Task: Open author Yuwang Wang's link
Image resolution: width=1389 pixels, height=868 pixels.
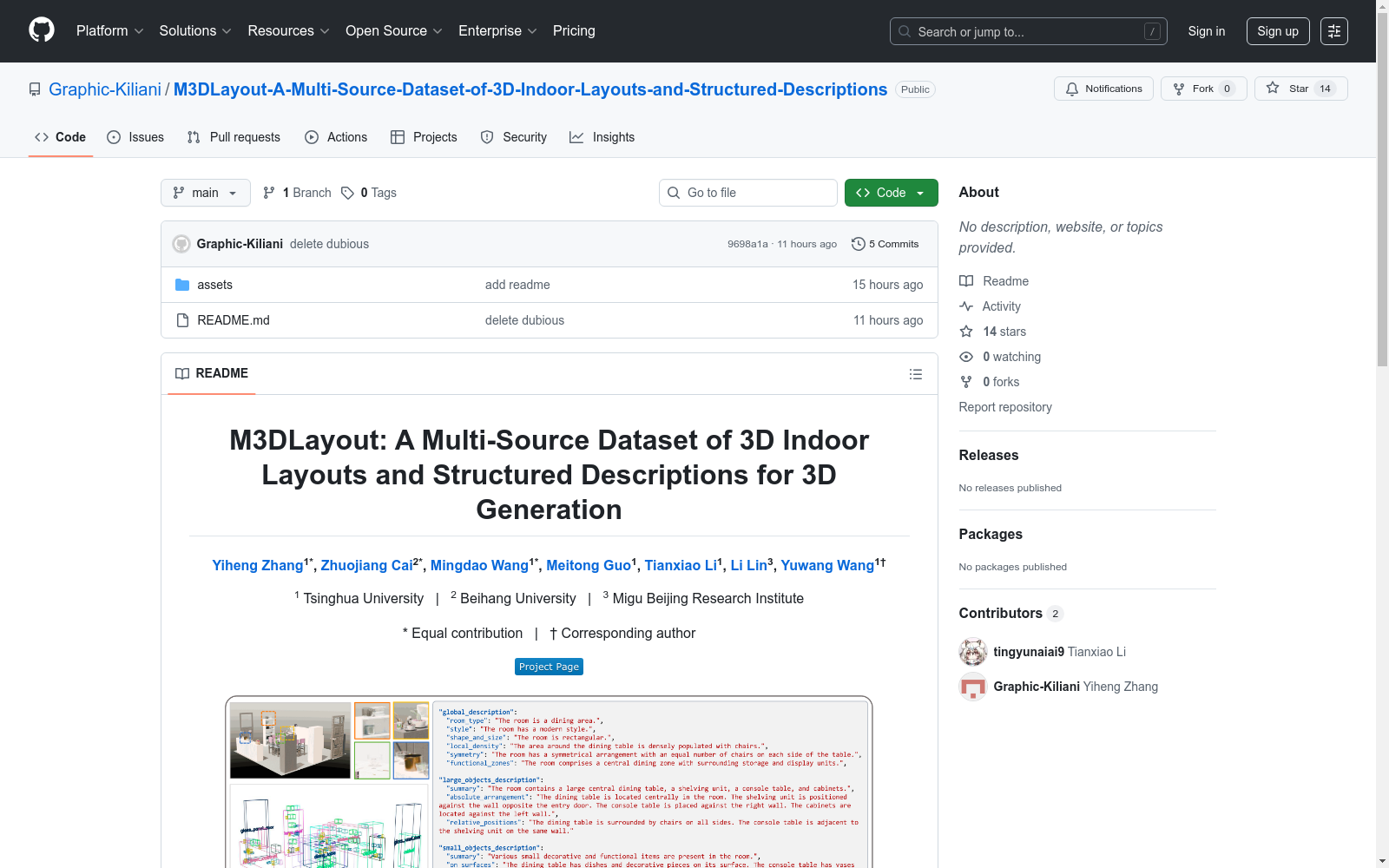Action: coord(827,565)
